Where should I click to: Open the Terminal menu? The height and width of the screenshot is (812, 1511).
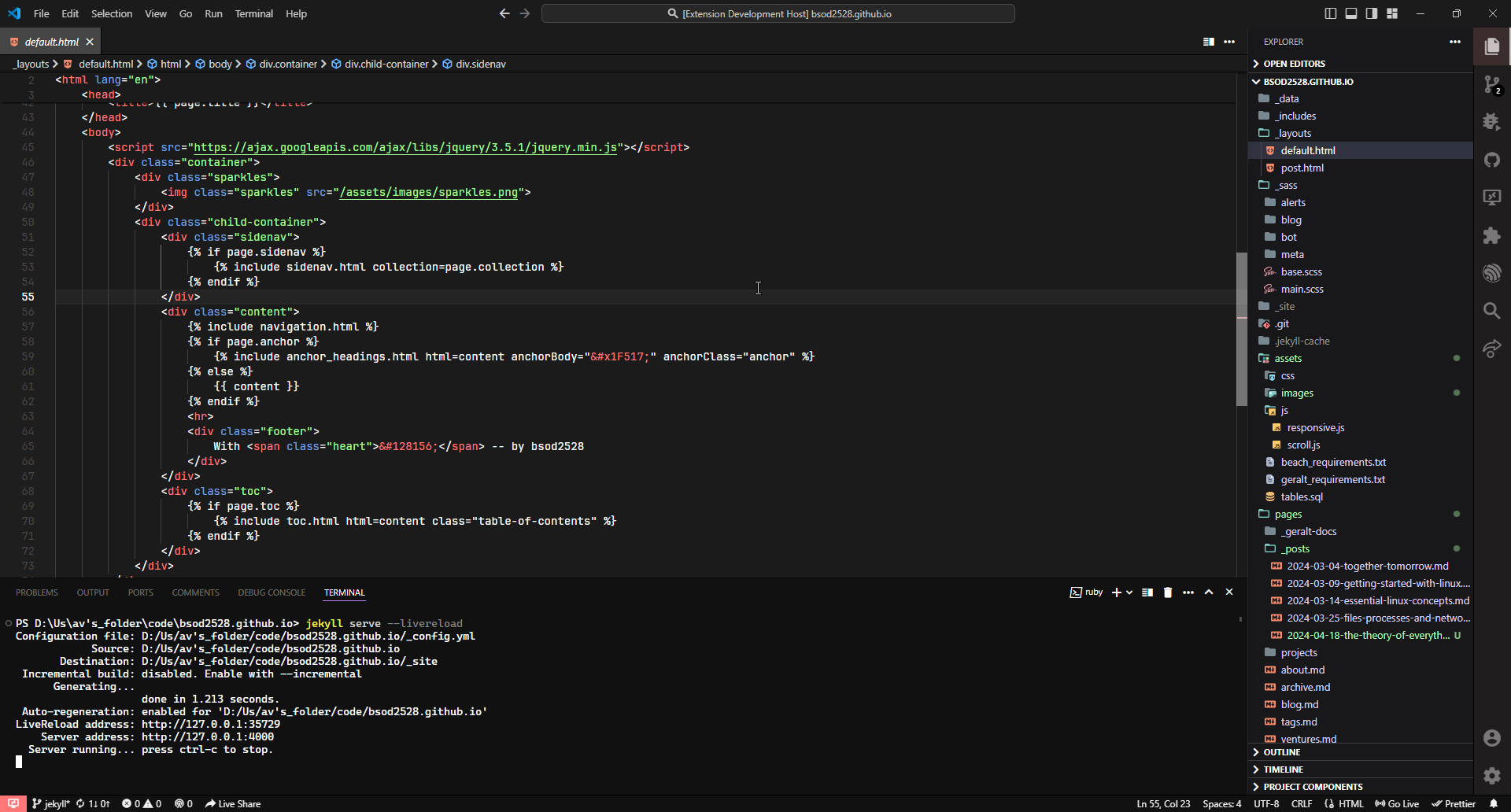point(253,13)
